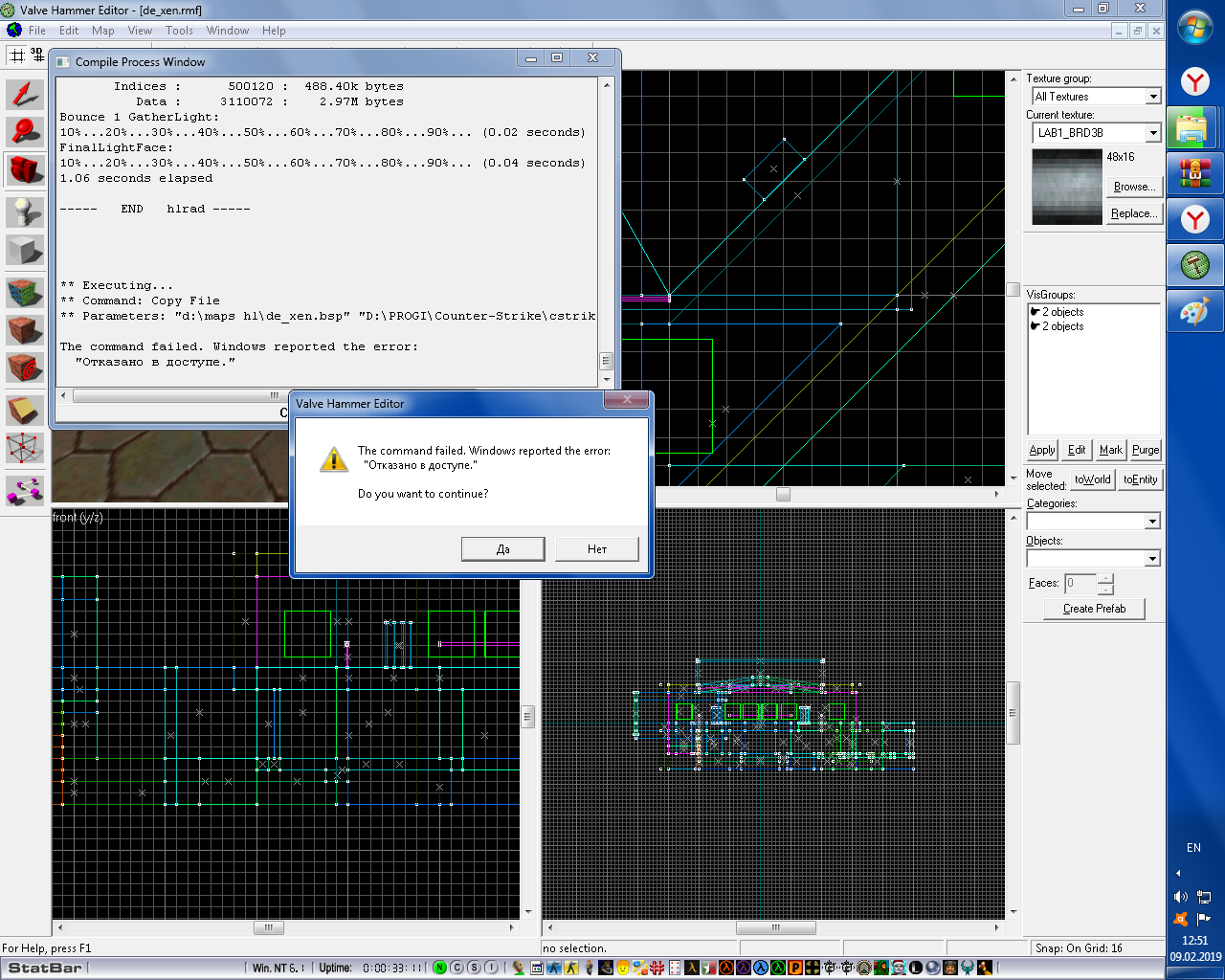Image resolution: width=1225 pixels, height=980 pixels.
Task: Click Да to continue after error
Action: click(503, 548)
